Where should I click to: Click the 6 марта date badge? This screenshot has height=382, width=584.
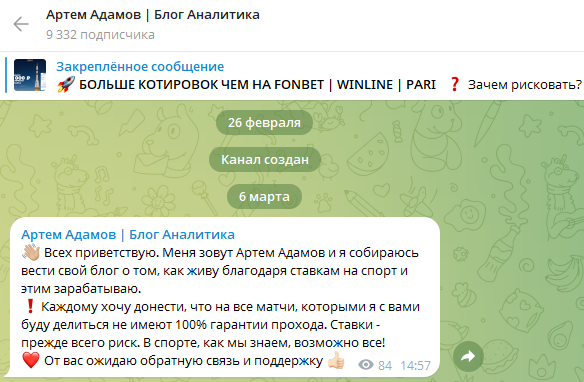pos(264,197)
